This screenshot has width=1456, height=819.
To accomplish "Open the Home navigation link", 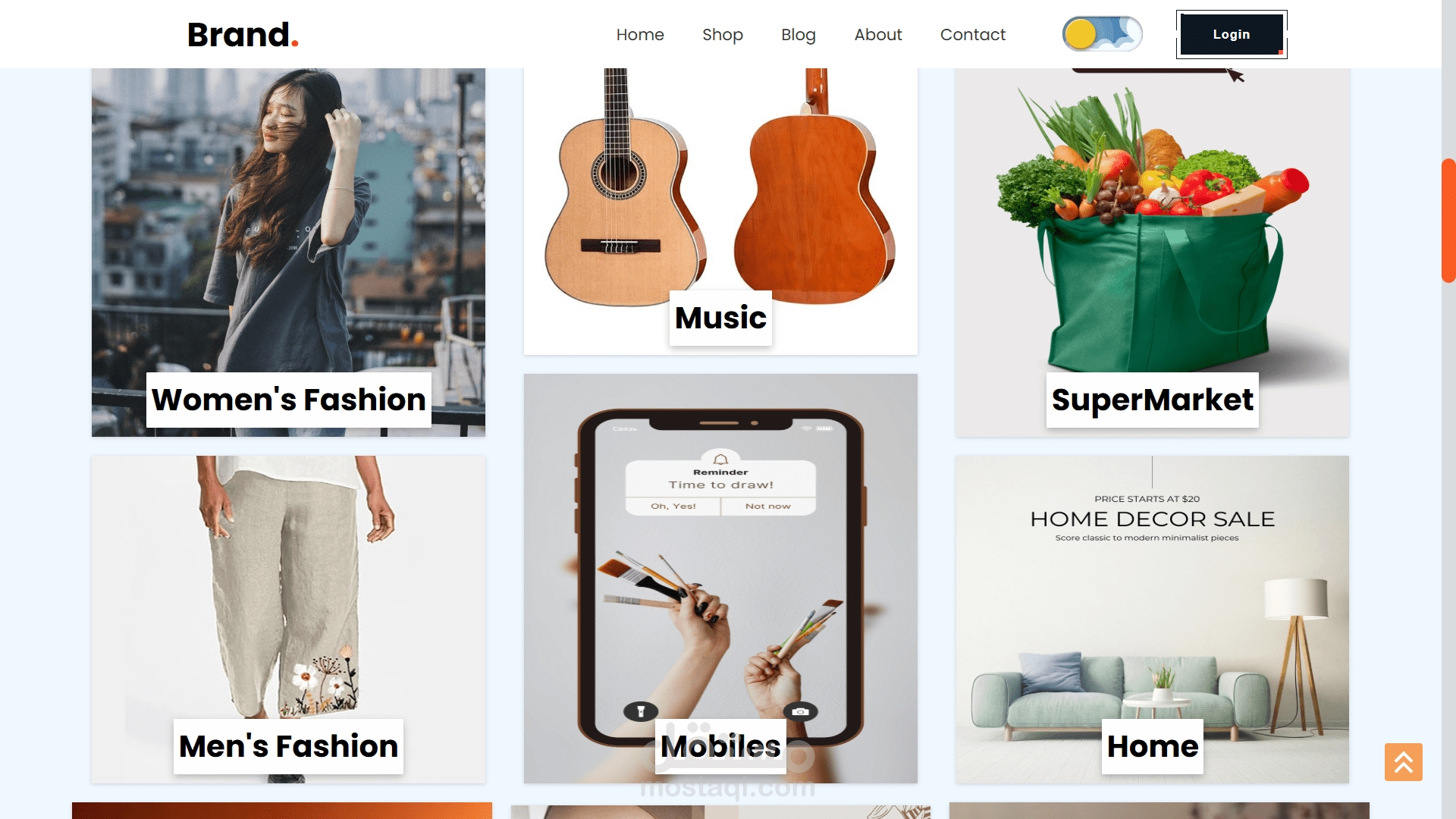I will pos(640,35).
